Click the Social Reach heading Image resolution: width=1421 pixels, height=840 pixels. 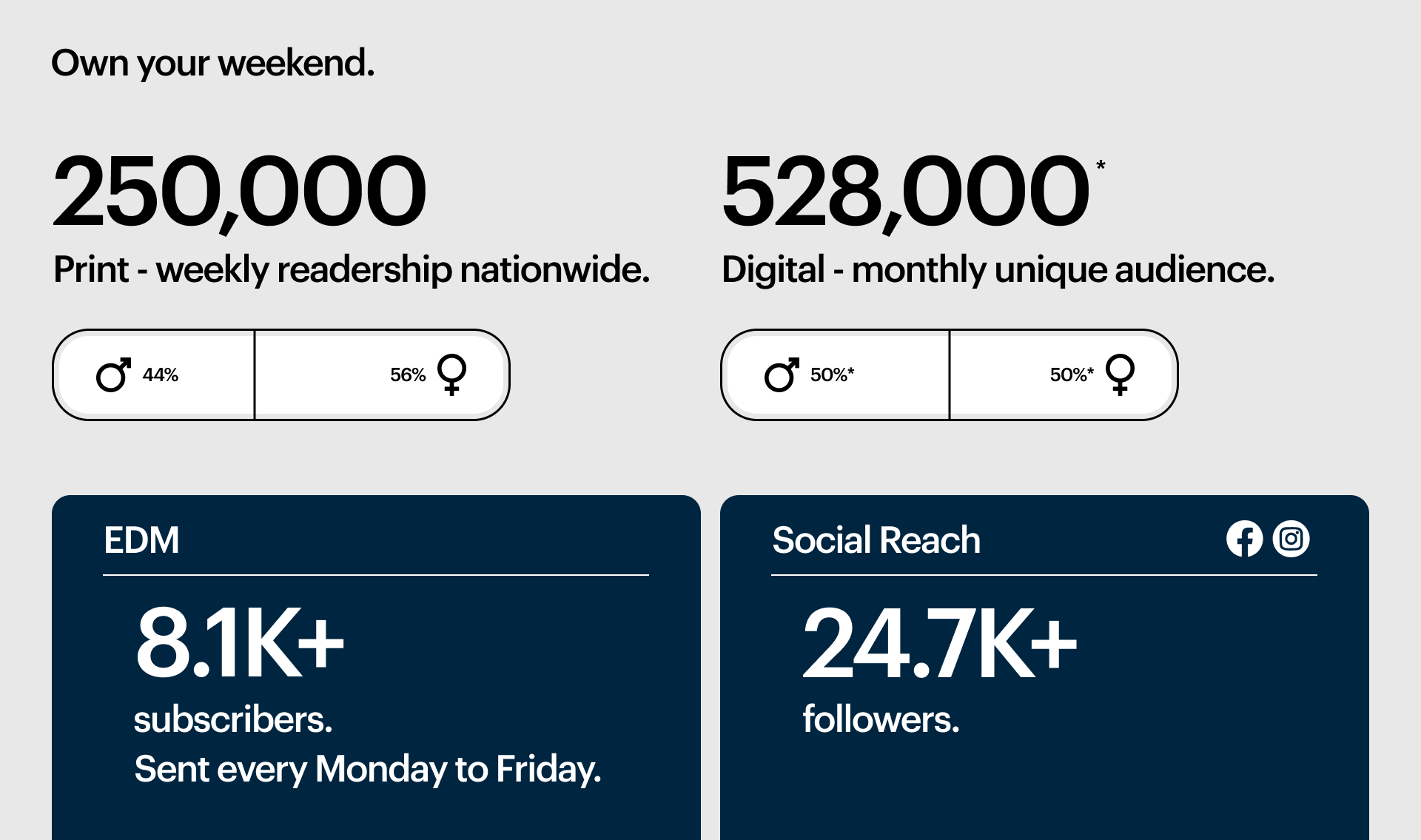coord(876,540)
